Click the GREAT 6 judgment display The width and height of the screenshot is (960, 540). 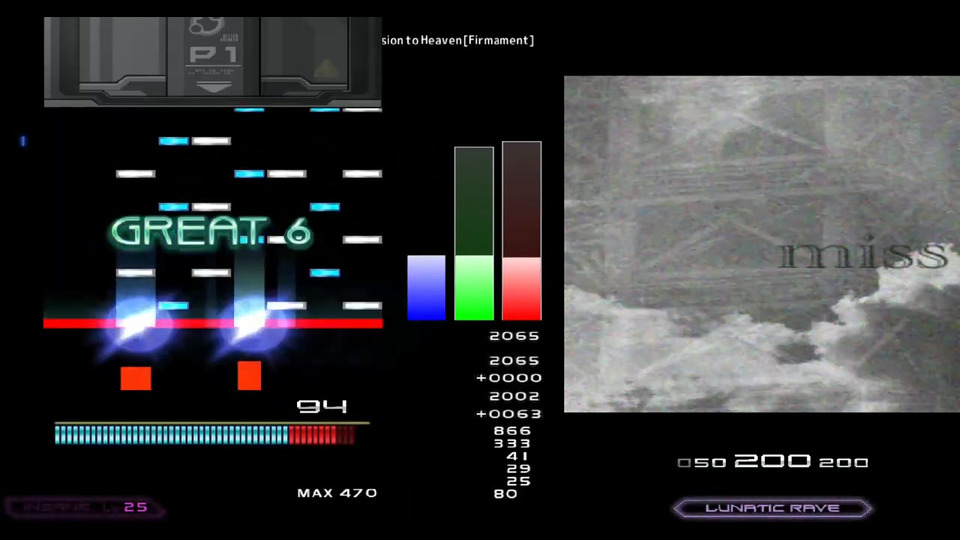[x=211, y=232]
